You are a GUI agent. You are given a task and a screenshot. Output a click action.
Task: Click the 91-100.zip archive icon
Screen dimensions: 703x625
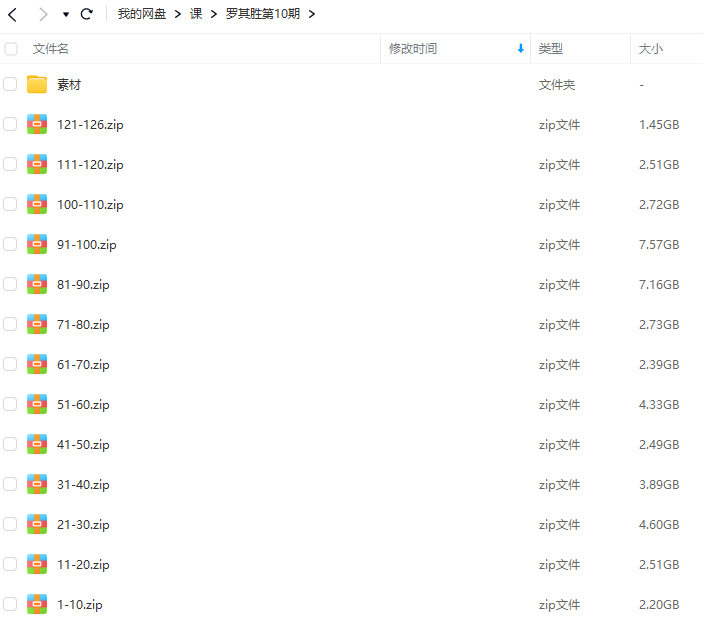coord(37,244)
